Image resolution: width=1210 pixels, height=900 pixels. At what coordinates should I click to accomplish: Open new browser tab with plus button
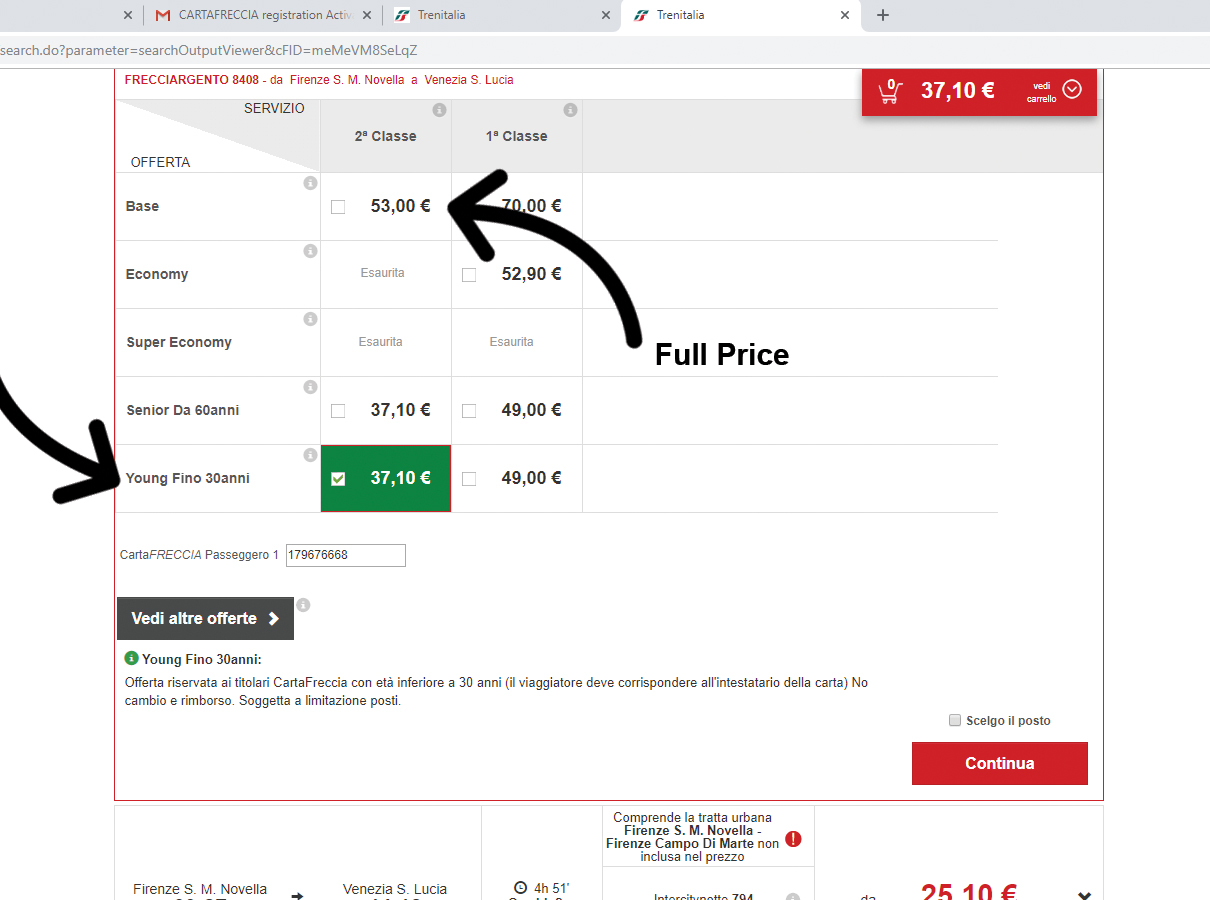pyautogui.click(x=883, y=15)
